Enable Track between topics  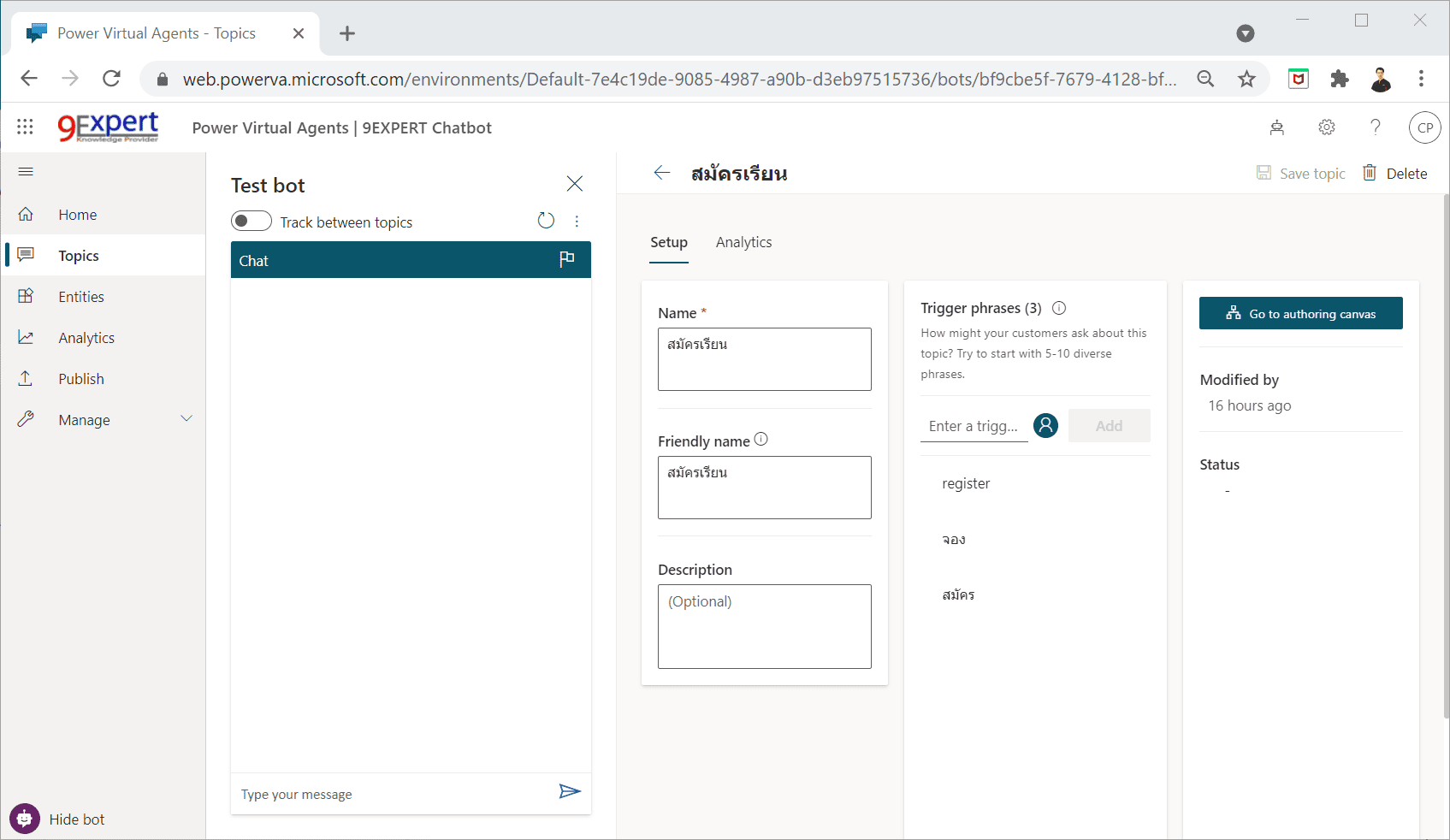click(x=251, y=221)
